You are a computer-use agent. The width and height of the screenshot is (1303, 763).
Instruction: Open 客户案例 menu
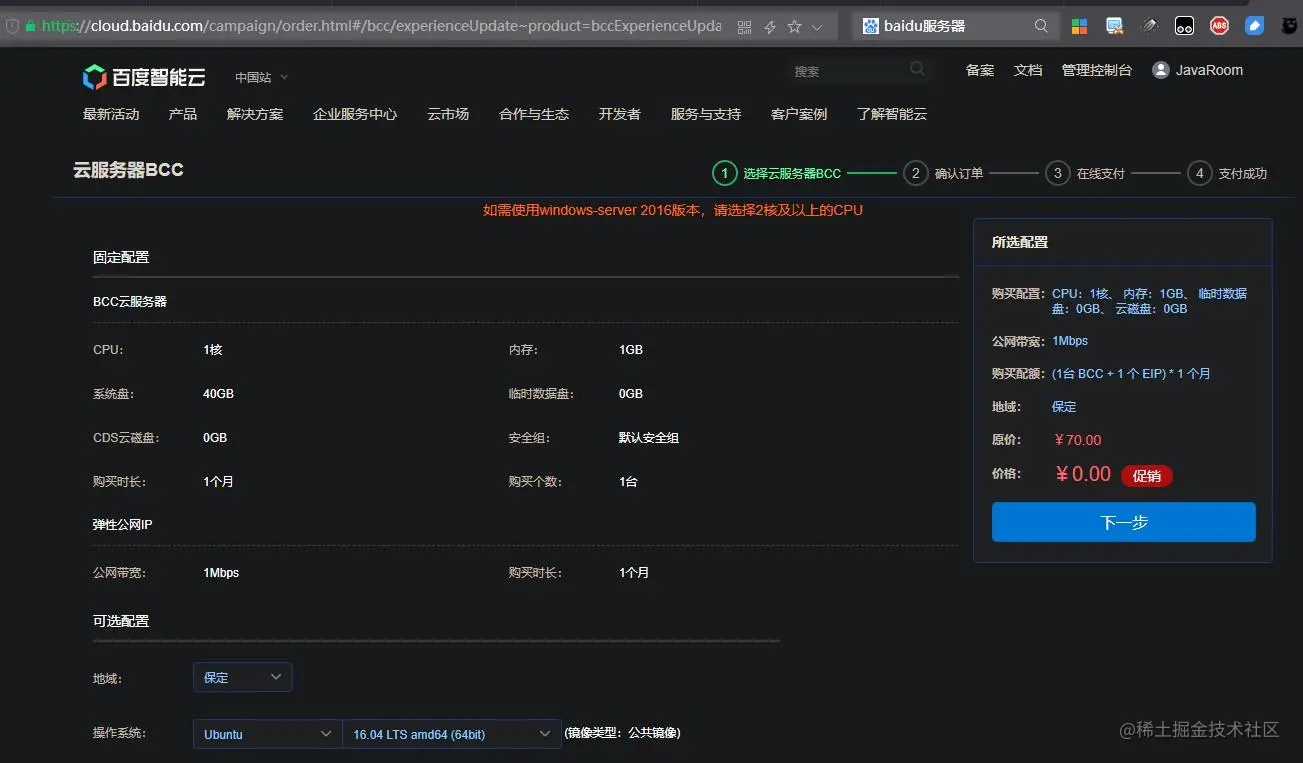pyautogui.click(x=799, y=114)
